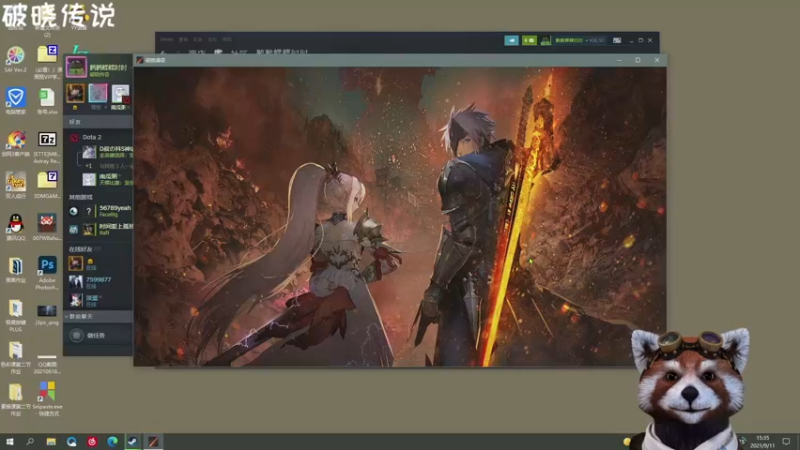Viewport: 800px width, 450px height.
Task: Click the Windows Start button
Action: coord(10,442)
